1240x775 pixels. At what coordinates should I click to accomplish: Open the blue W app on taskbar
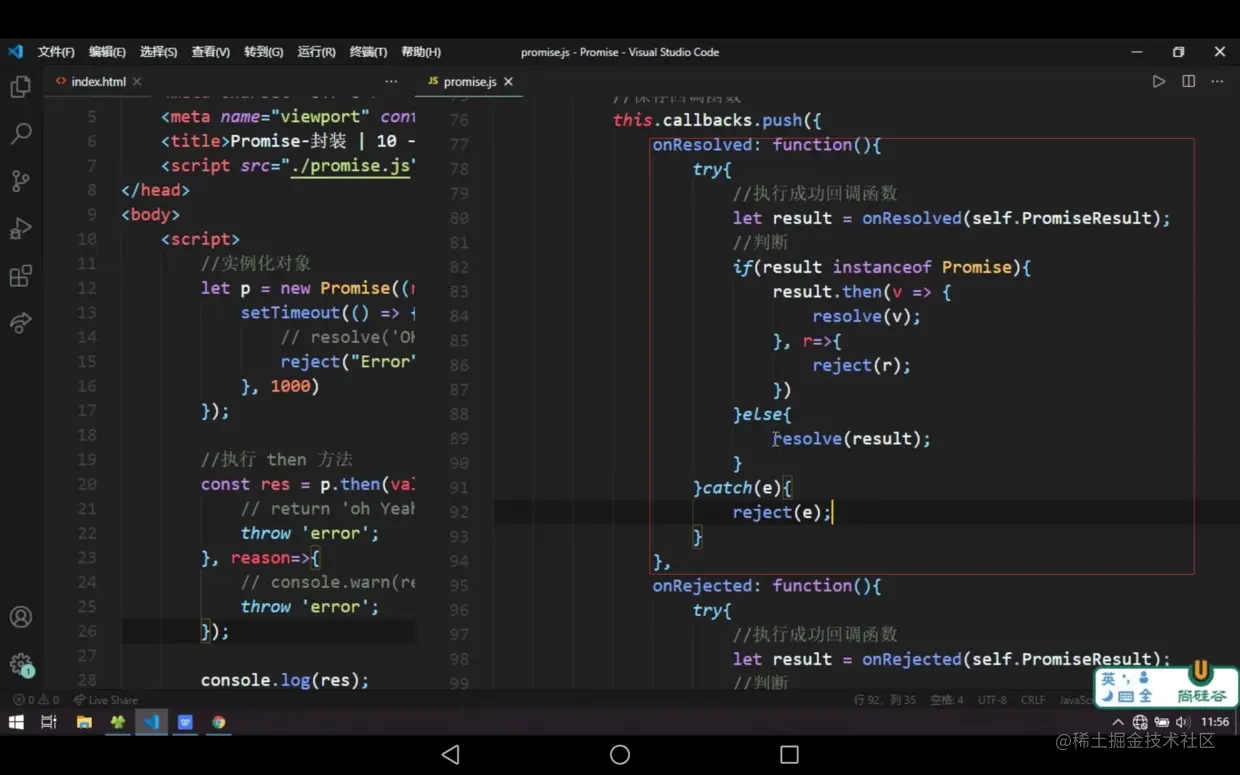coord(185,722)
